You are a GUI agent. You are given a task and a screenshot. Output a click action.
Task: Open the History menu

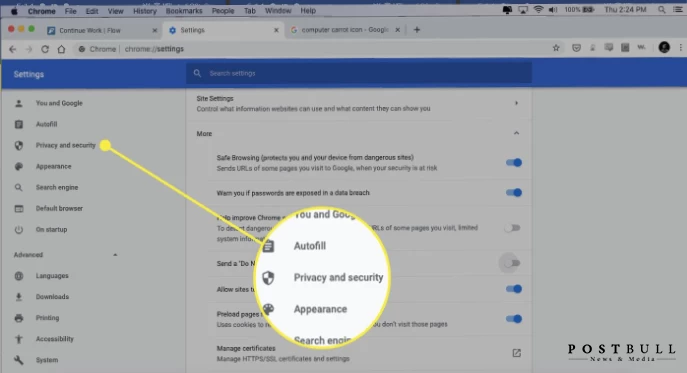click(145, 11)
